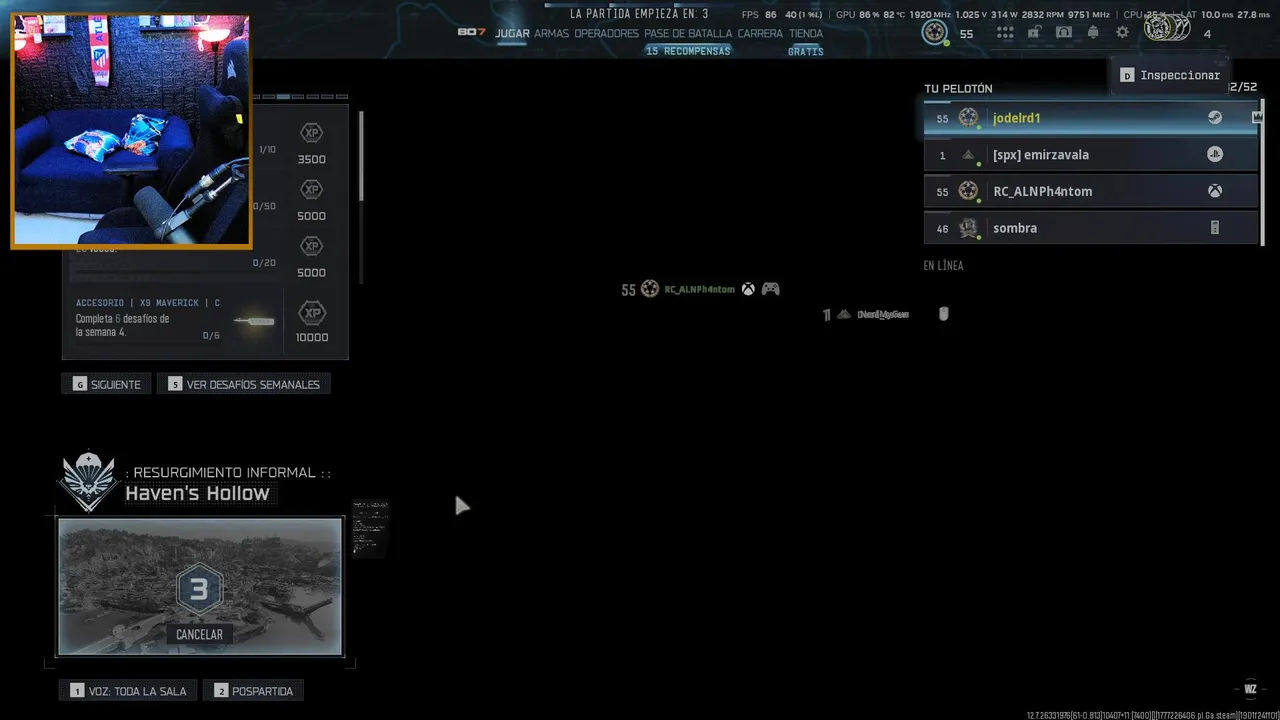Image resolution: width=1280 pixels, height=720 pixels.
Task: Click the stacked squad emblems icon
Action: (x=1167, y=29)
